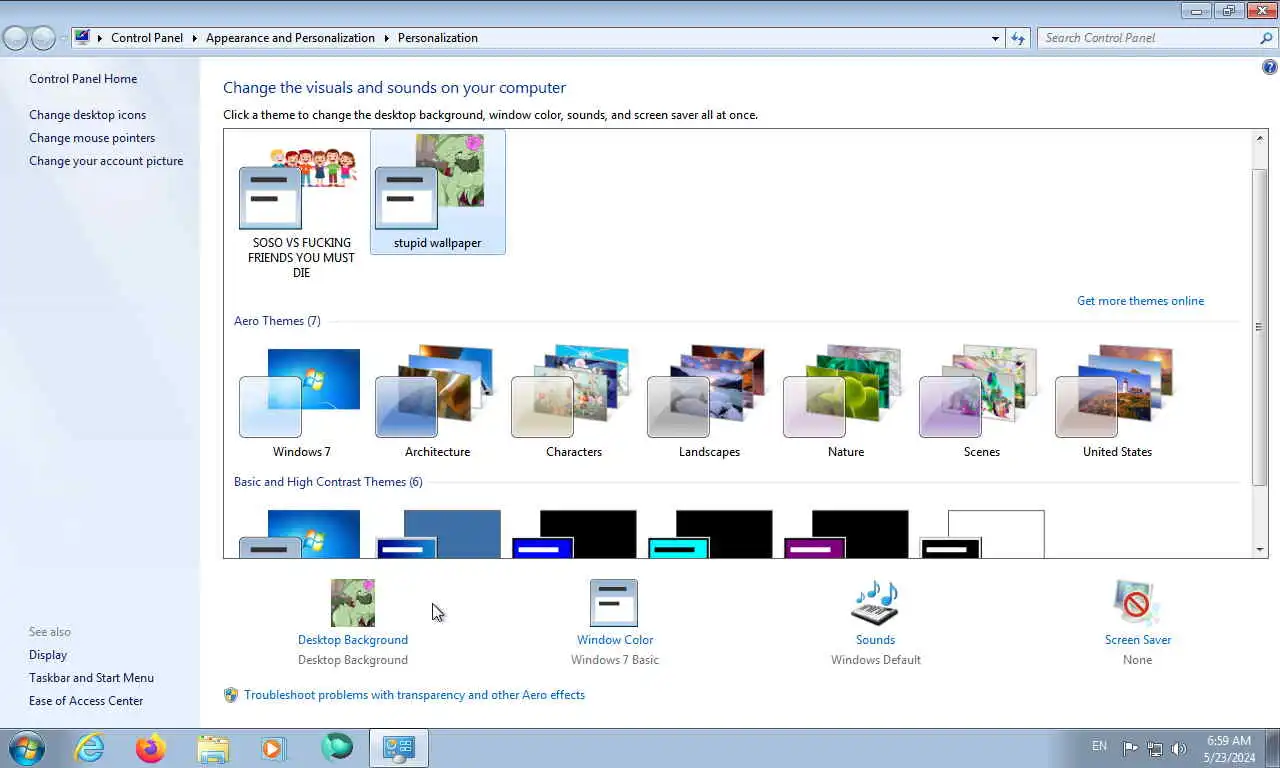Open Troubleshoot transparency and Aero effects link
This screenshot has width=1280, height=768.
pyautogui.click(x=414, y=695)
